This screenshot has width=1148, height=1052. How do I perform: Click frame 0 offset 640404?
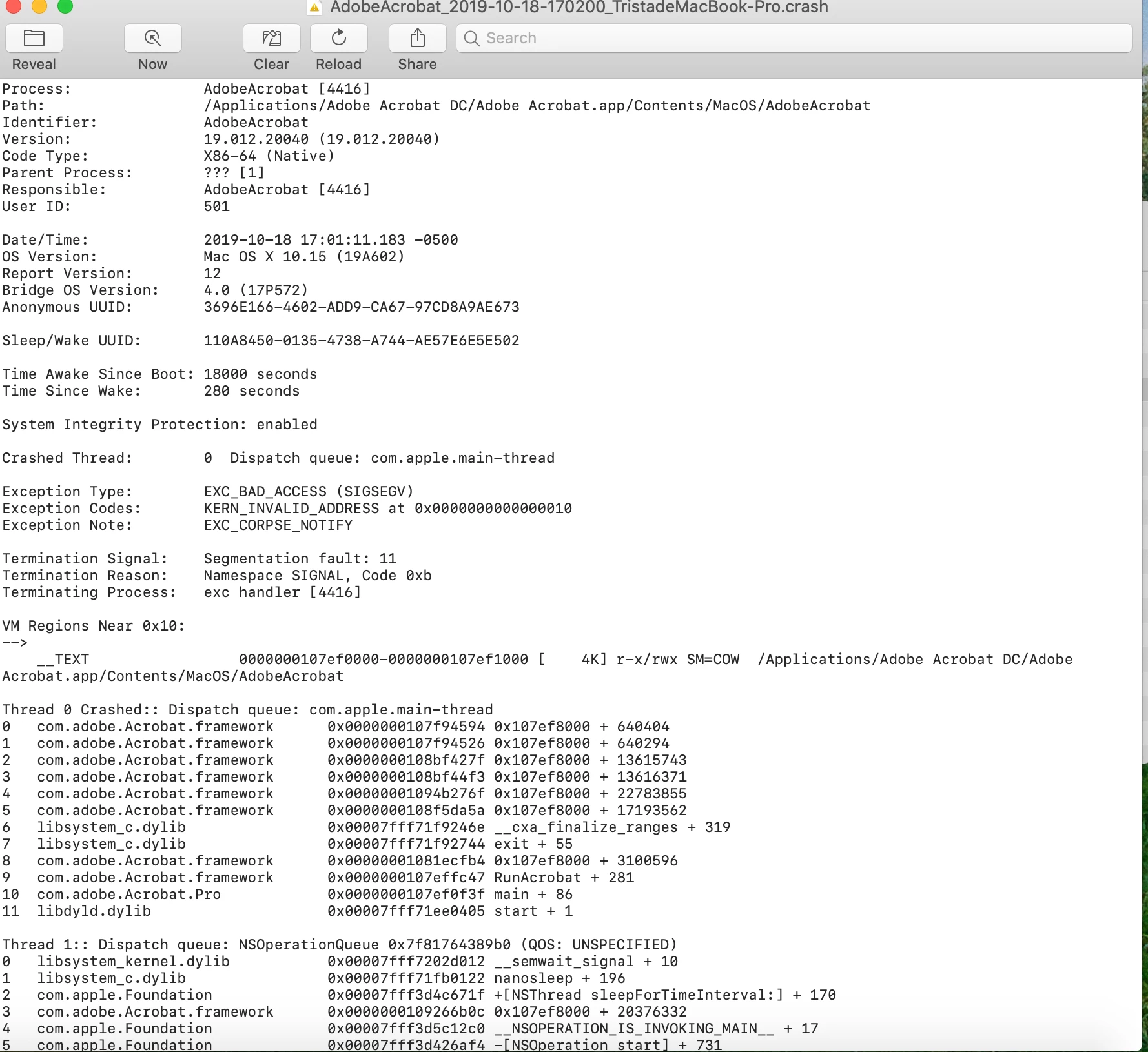(643, 727)
